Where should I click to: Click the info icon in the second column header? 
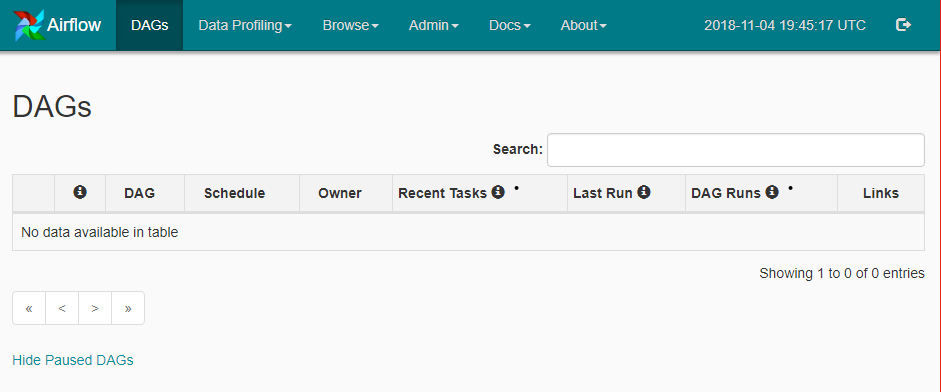[x=80, y=192]
